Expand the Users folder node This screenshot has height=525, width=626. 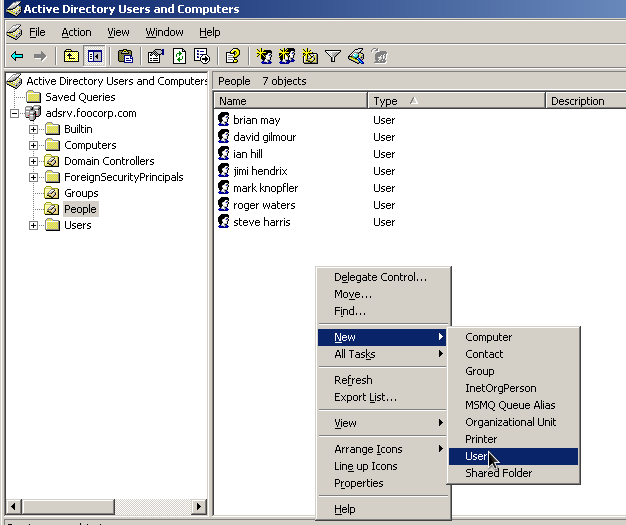click(x=34, y=226)
